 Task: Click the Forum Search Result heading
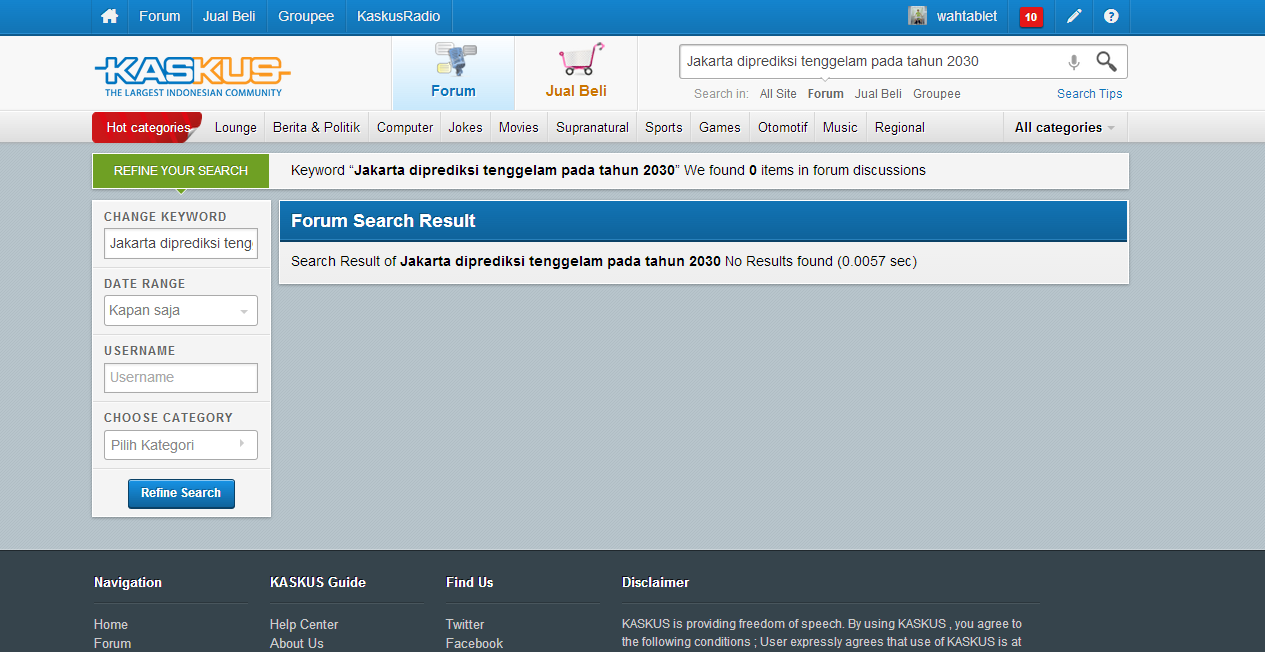(383, 221)
